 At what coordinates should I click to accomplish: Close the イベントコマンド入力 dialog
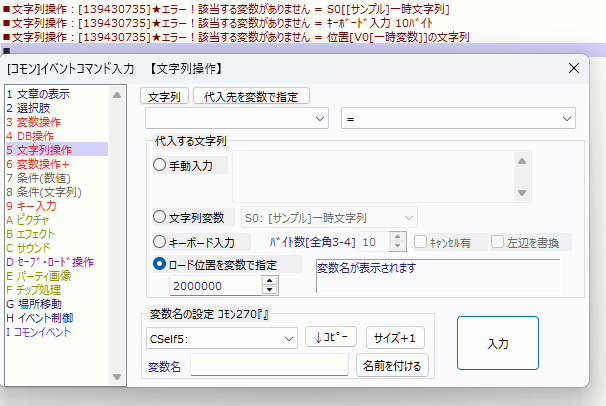tap(574, 68)
